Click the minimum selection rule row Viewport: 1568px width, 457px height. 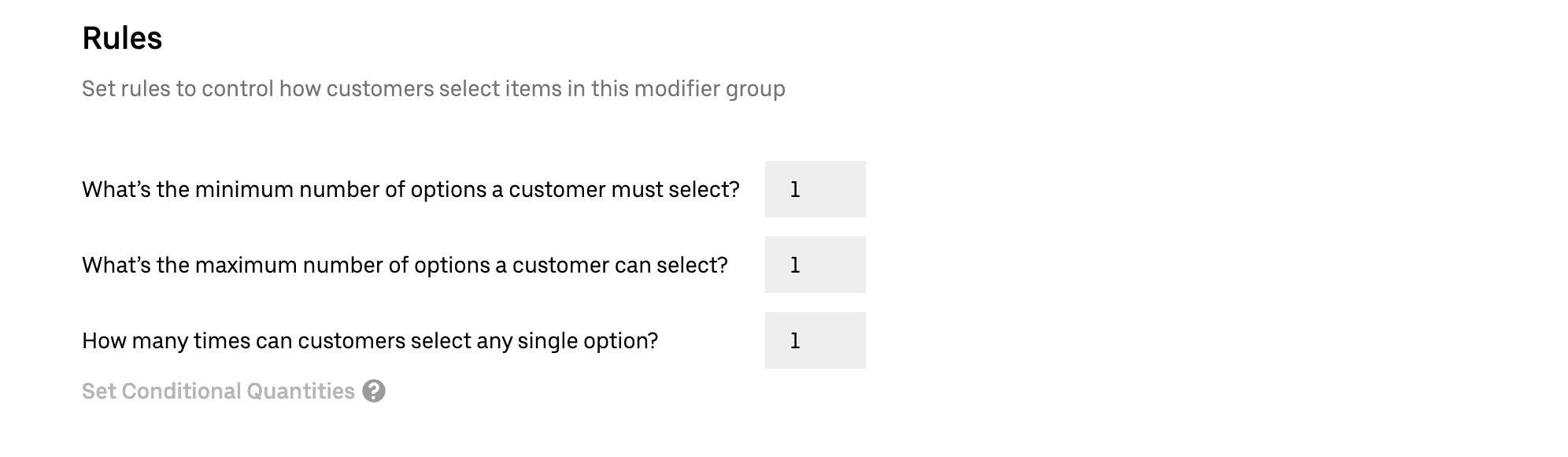coord(412,189)
